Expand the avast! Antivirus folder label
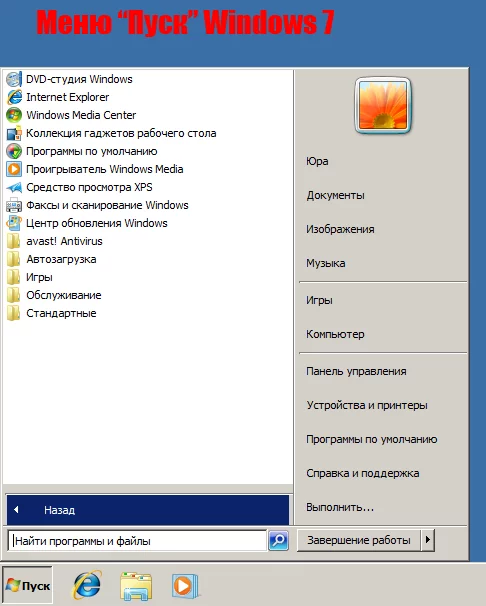This screenshot has width=486, height=606. tap(64, 241)
